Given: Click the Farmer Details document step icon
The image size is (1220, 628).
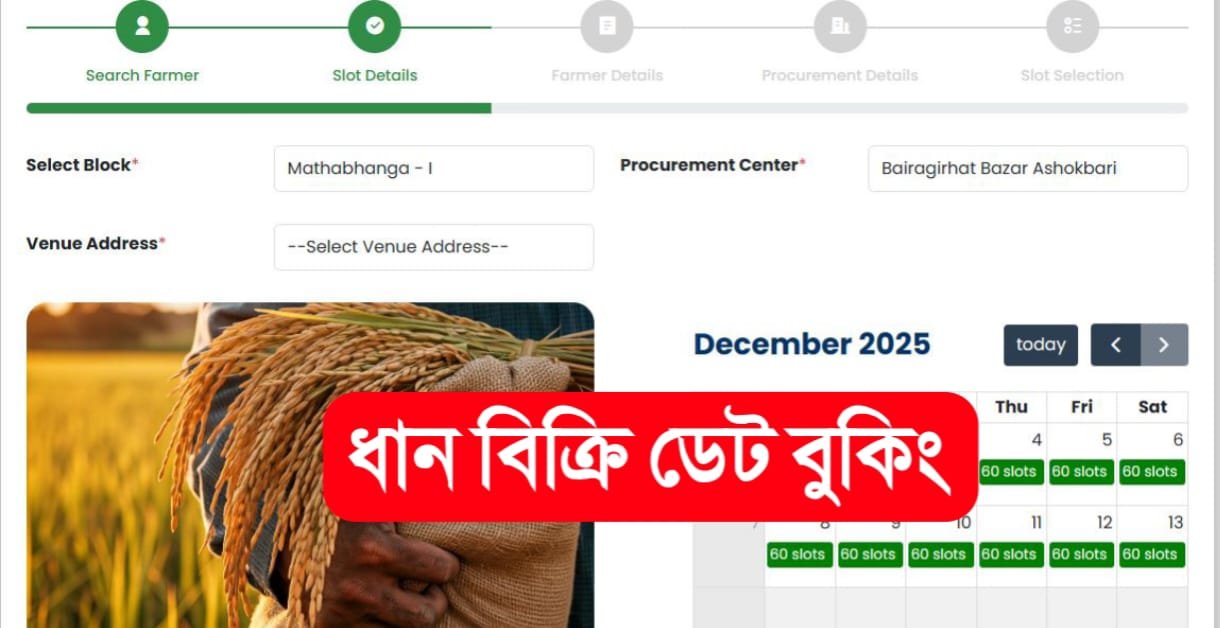Looking at the screenshot, I should pyautogui.click(x=607, y=27).
